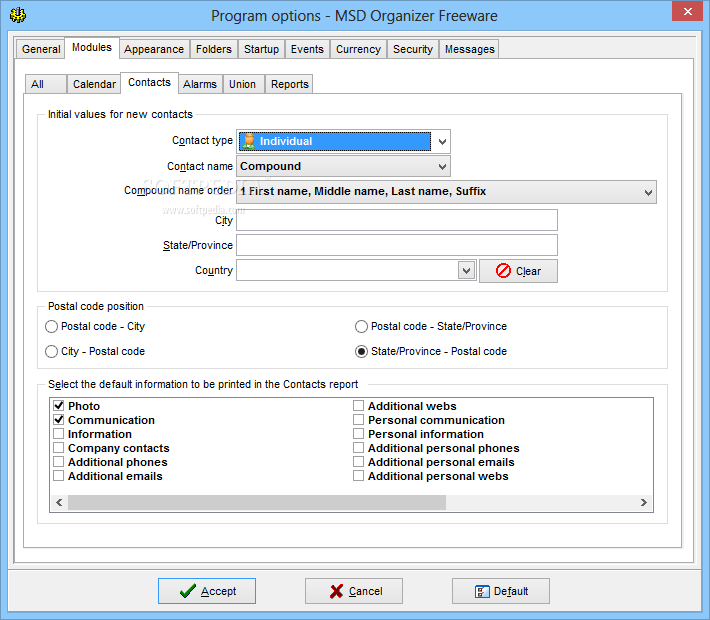Screen dimensions: 710x620
Task: Open the Startup tab
Action: point(261,49)
